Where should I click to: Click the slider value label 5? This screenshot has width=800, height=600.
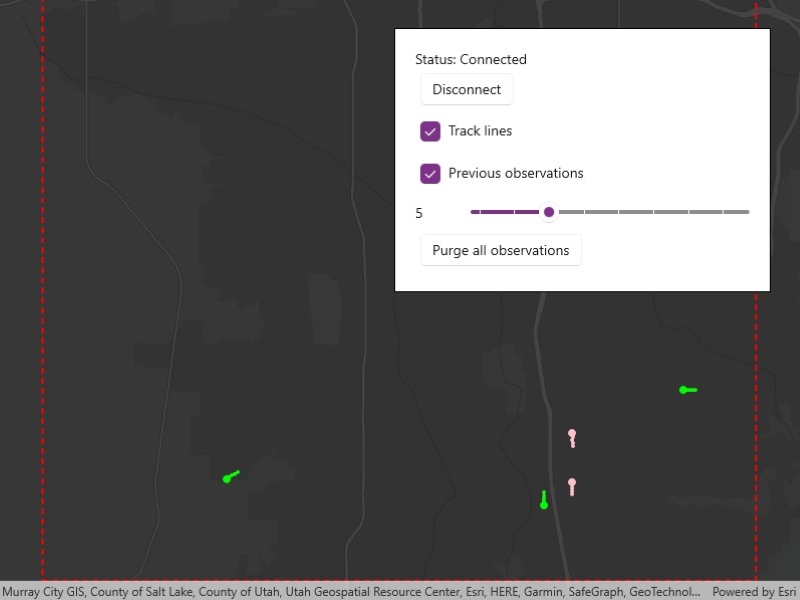click(419, 213)
